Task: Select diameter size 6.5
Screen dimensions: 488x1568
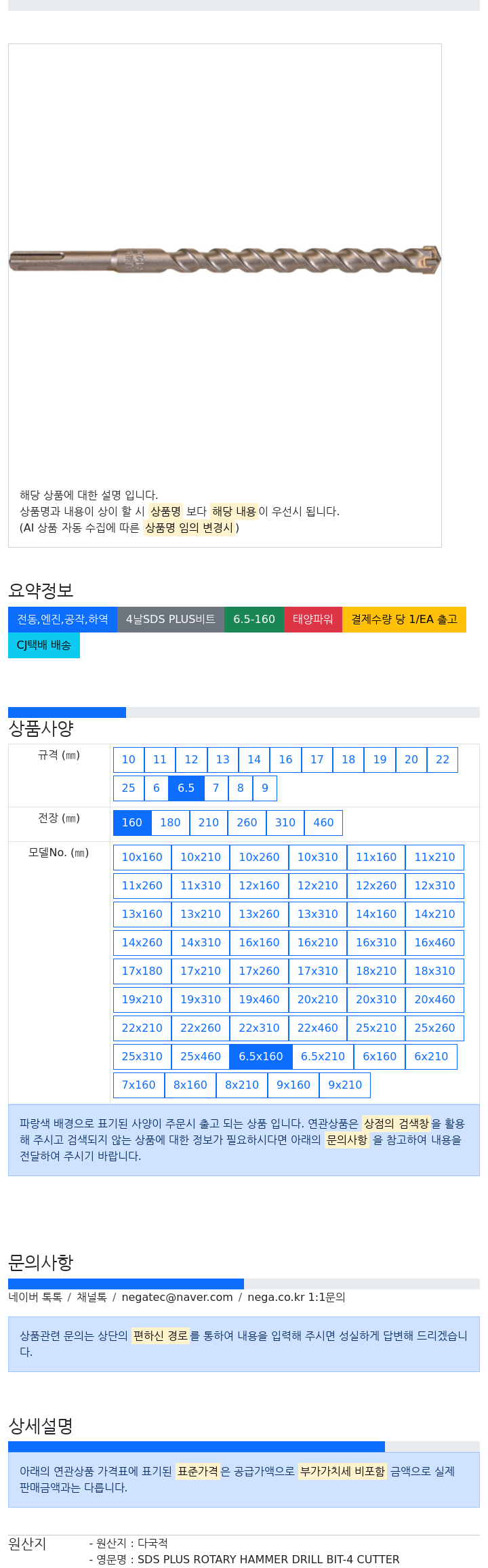Action: (186, 788)
